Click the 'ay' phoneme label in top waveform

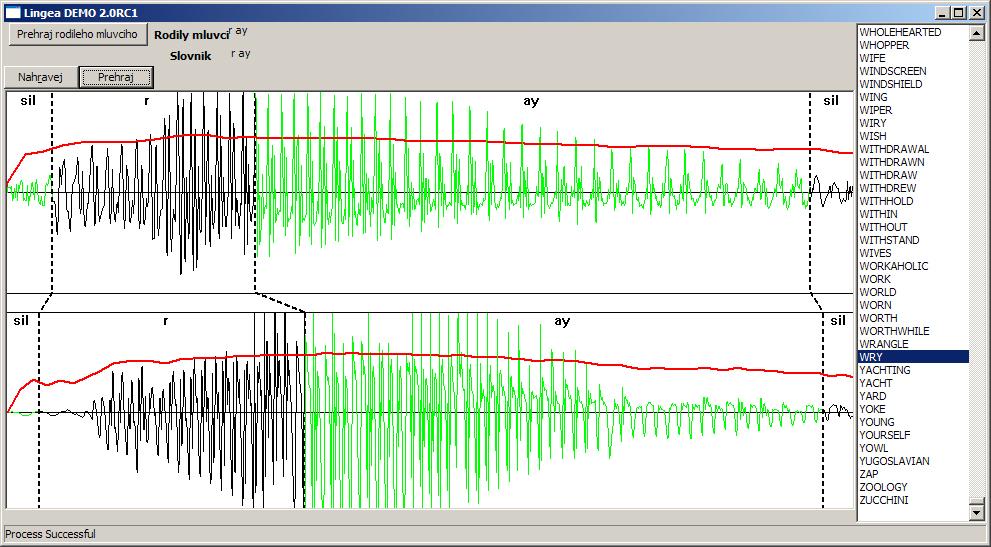click(x=531, y=101)
